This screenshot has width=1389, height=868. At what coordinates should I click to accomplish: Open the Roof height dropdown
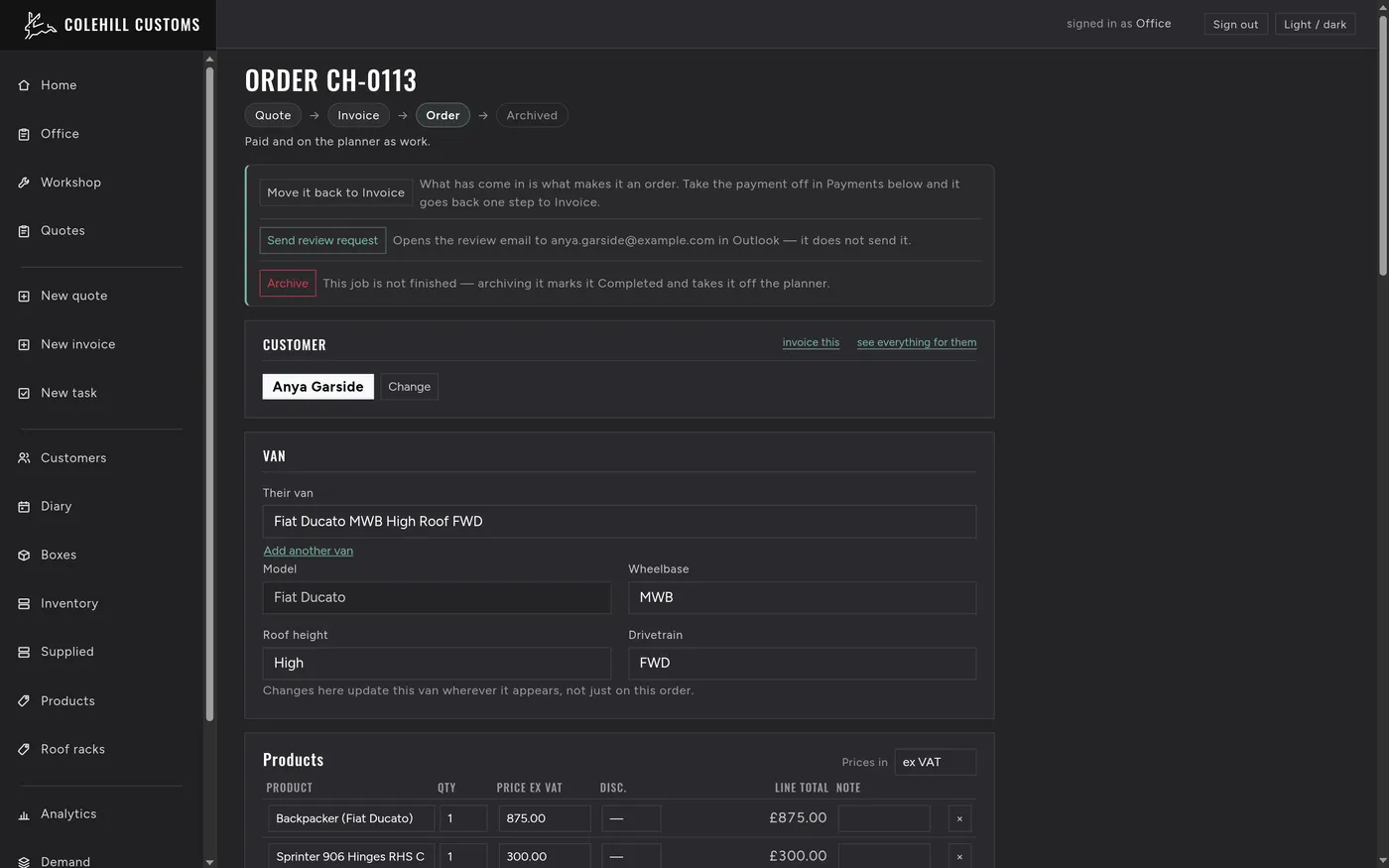pyautogui.click(x=437, y=663)
